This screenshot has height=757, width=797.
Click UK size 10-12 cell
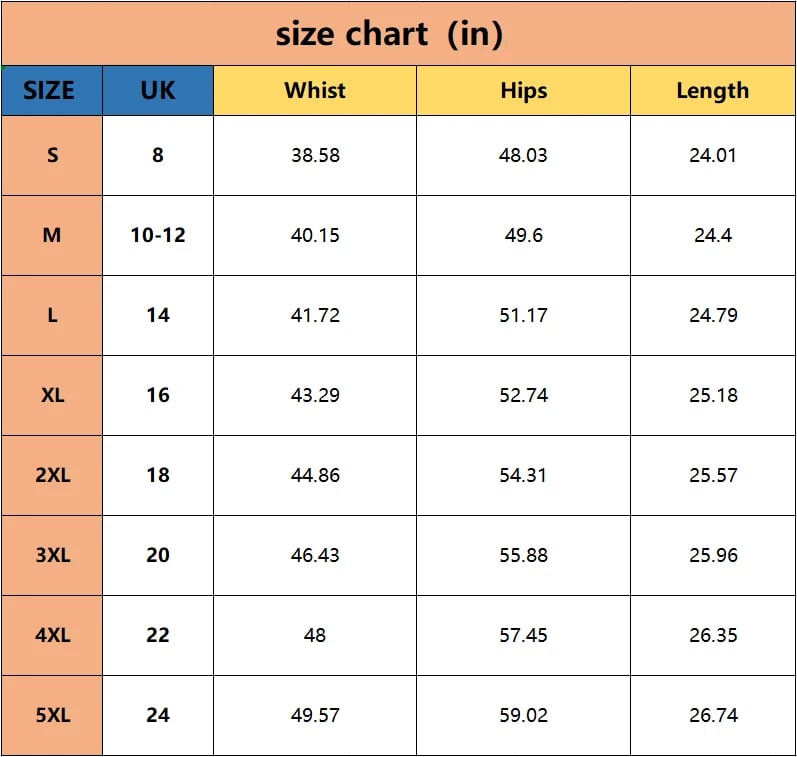(x=158, y=235)
